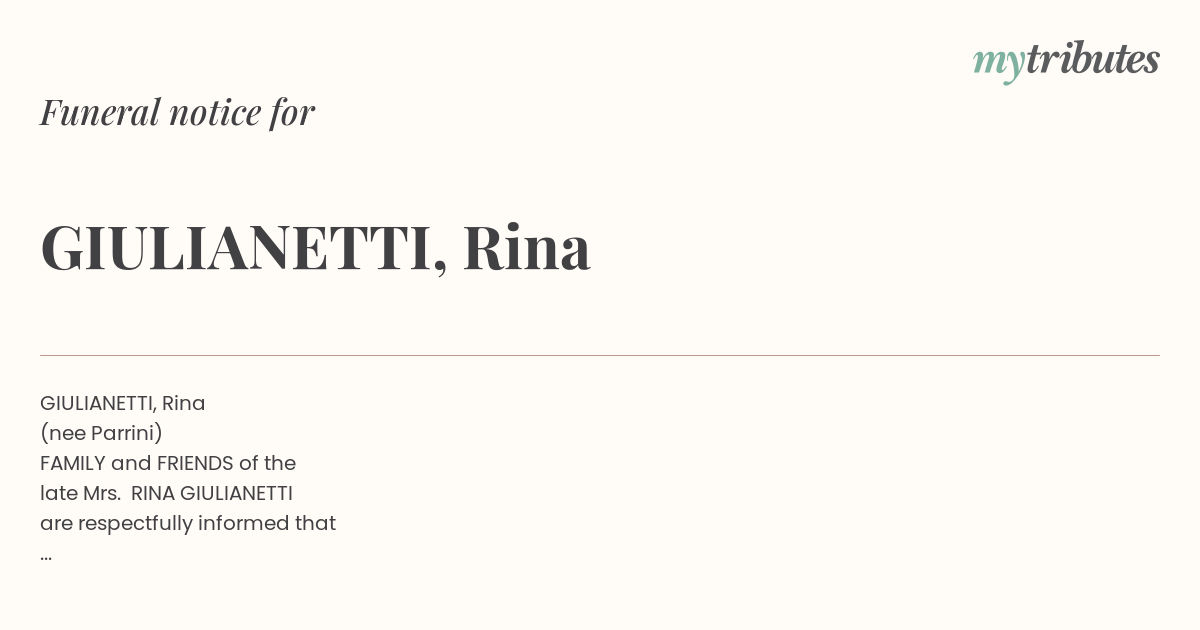Image resolution: width=1200 pixels, height=630 pixels.
Task: Click the "(nee Parrini)" line
Action: point(101,434)
